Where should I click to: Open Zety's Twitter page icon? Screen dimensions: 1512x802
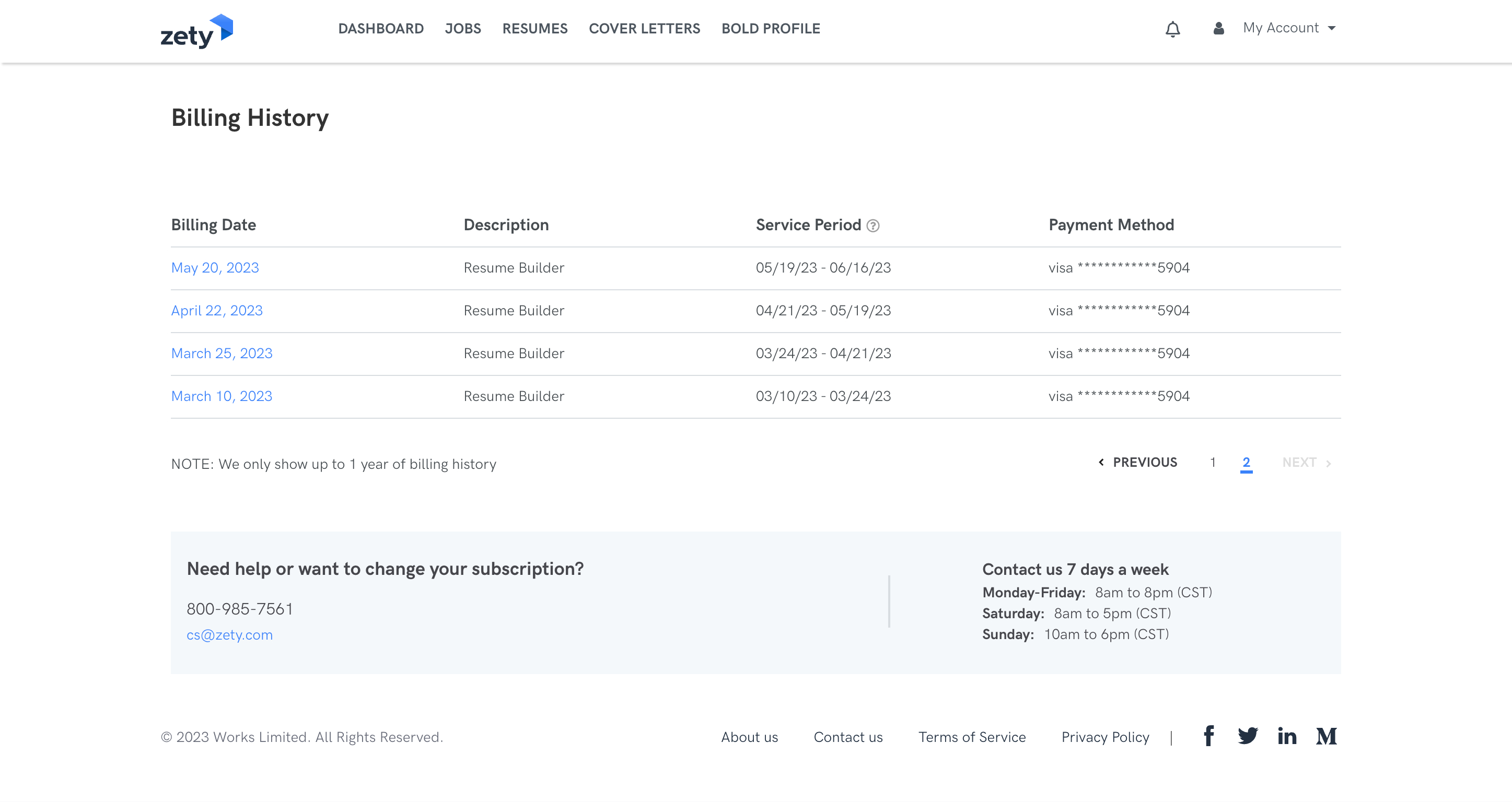1248,736
